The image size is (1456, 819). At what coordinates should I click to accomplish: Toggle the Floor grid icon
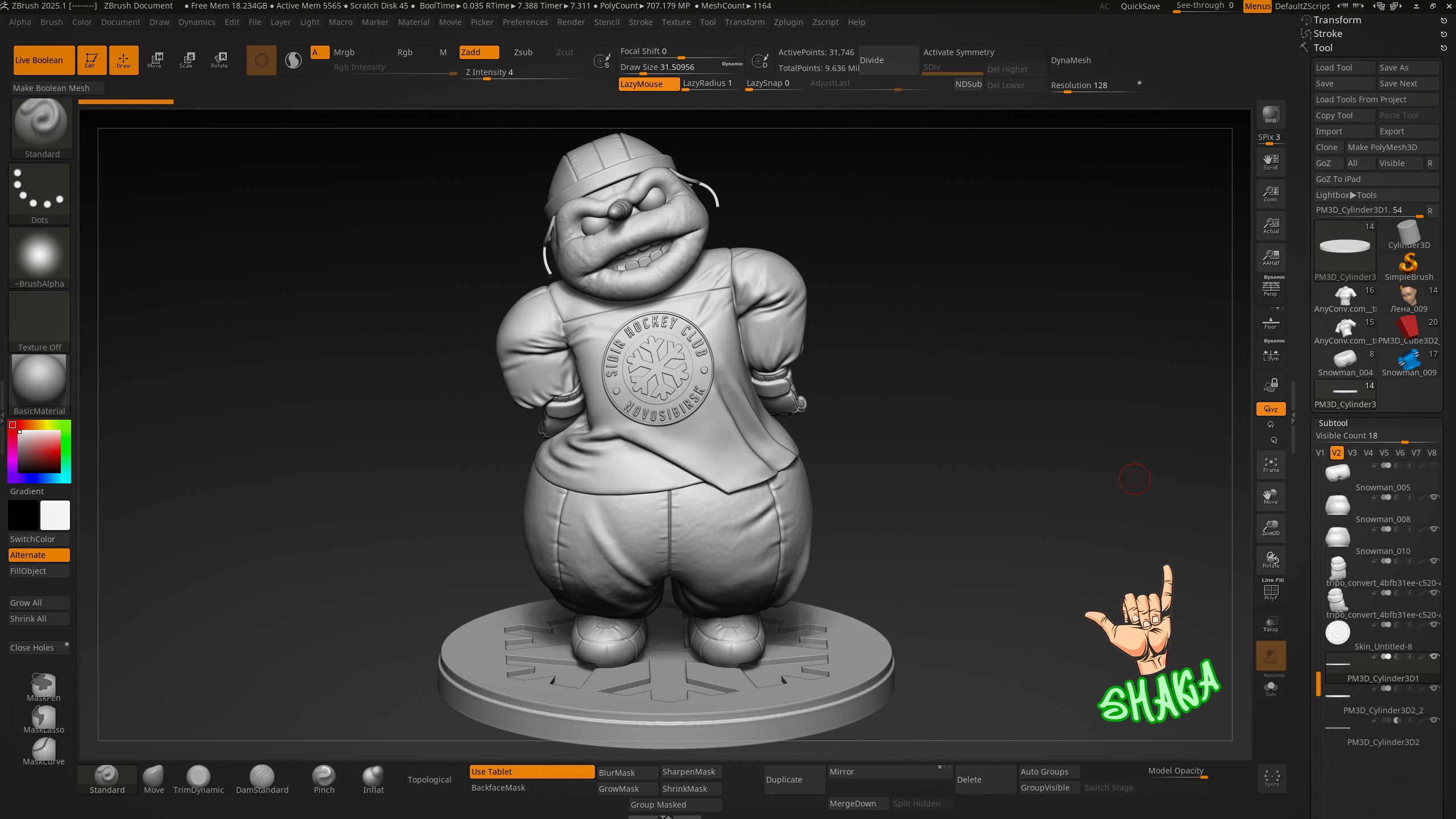tap(1271, 323)
